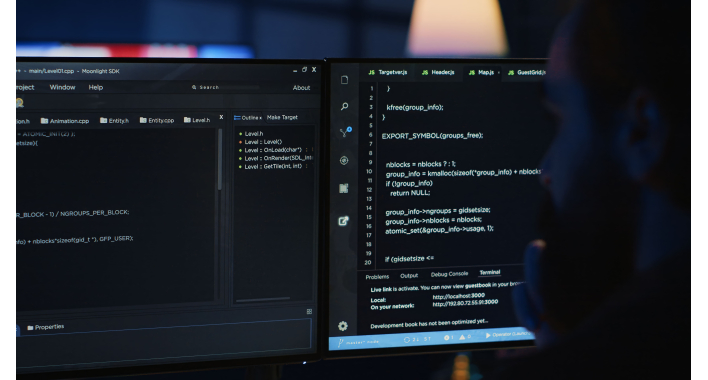
Task: Click the small grid icon above the Properties panel
Action: pyautogui.click(x=309, y=311)
